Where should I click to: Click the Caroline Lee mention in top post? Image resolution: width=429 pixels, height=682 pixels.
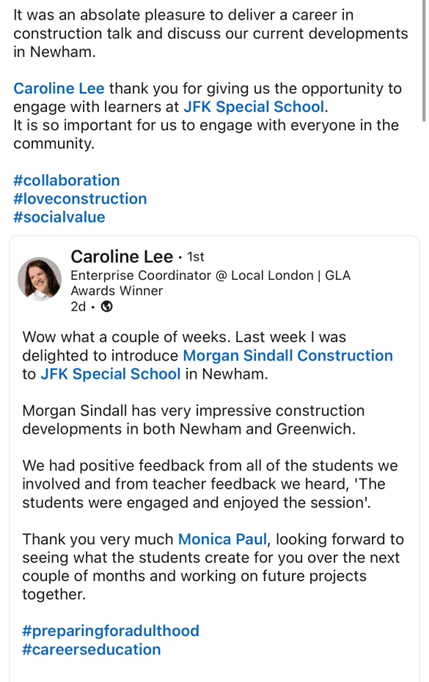point(59,88)
